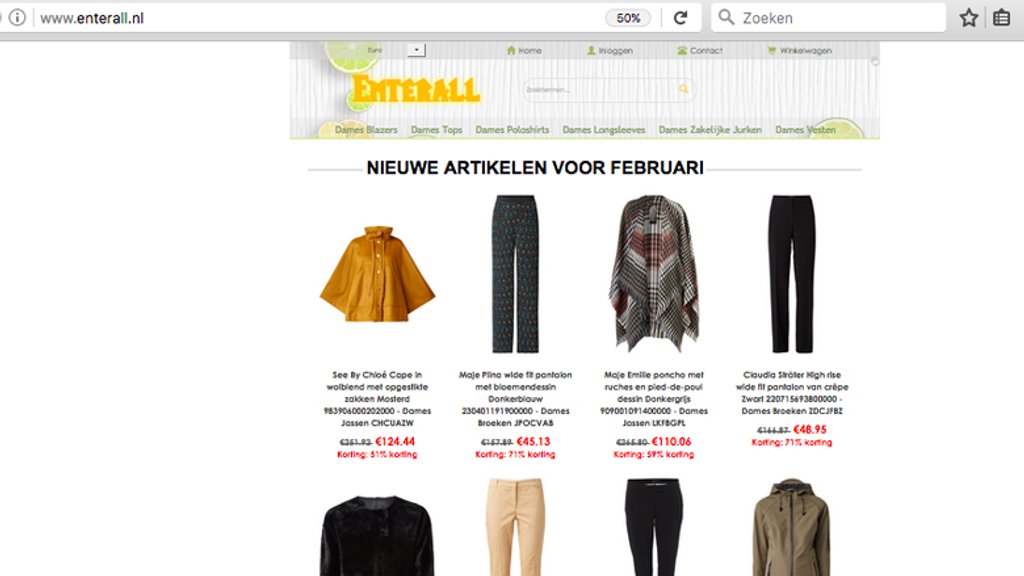Select the Dames Blazers category
The image size is (1024, 576).
[x=366, y=130]
